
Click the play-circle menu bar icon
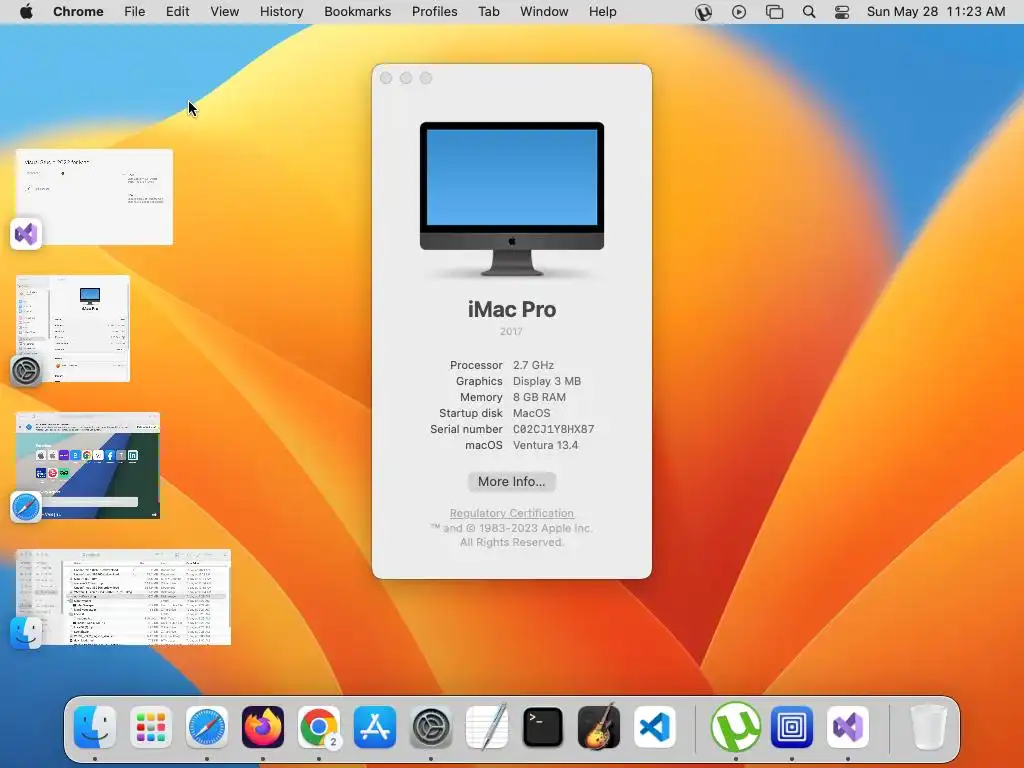(x=739, y=12)
